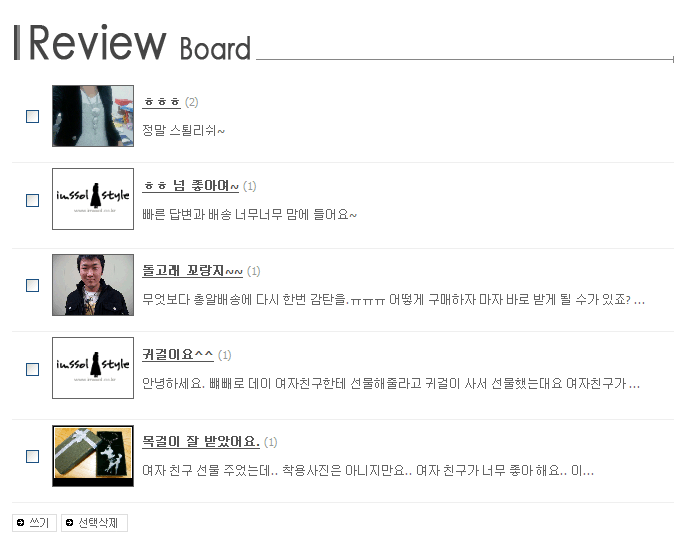Open the 목걸이 잘 받았어요. review post

click(201, 441)
